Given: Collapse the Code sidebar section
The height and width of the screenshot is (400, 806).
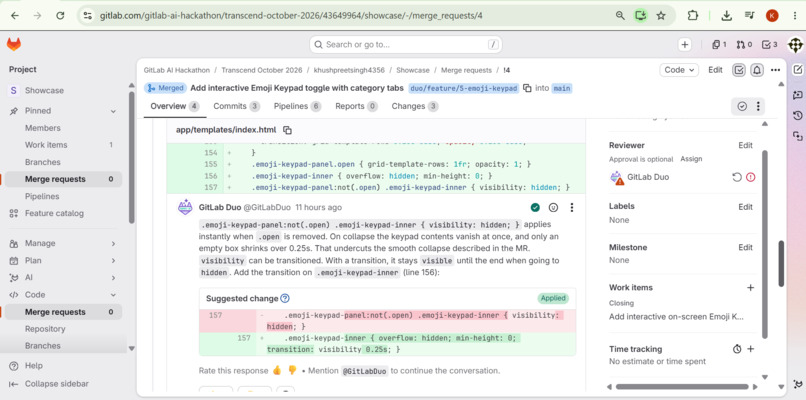Looking at the screenshot, I should [x=113, y=295].
